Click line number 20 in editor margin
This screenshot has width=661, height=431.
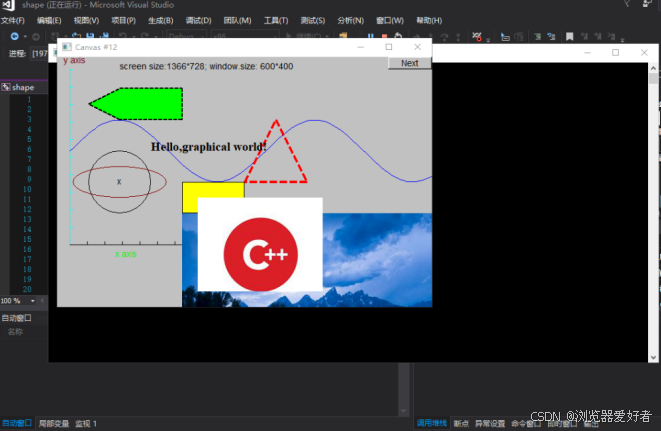click(27, 289)
